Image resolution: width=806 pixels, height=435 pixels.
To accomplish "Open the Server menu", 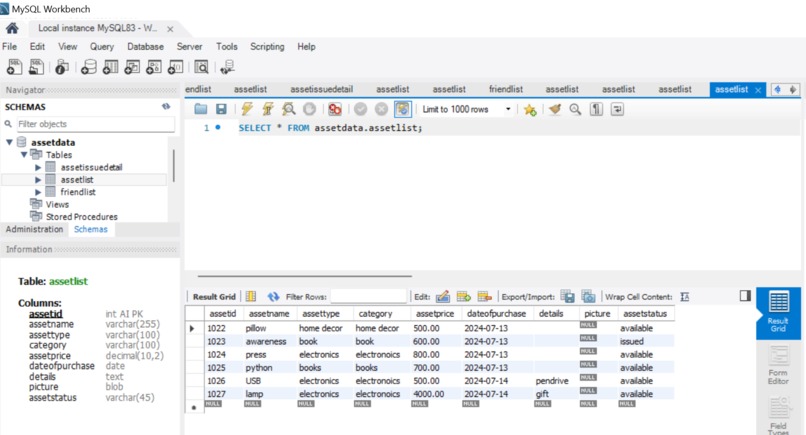I will [189, 46].
